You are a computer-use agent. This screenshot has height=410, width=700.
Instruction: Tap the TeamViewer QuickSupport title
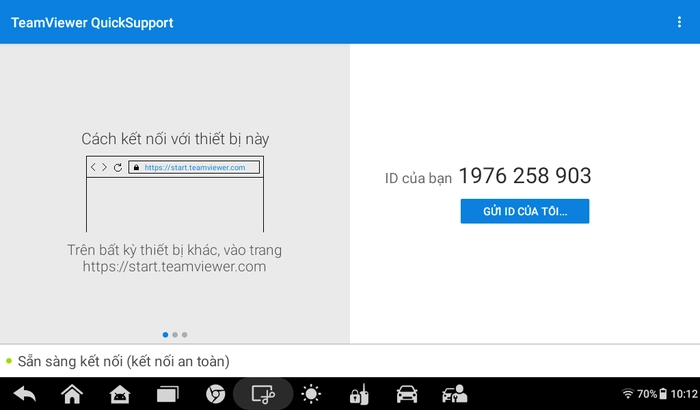(x=92, y=22)
